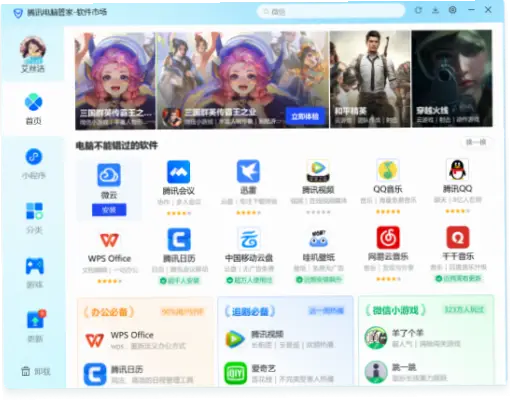Click the 腾讯会议 app icon

coord(179,172)
